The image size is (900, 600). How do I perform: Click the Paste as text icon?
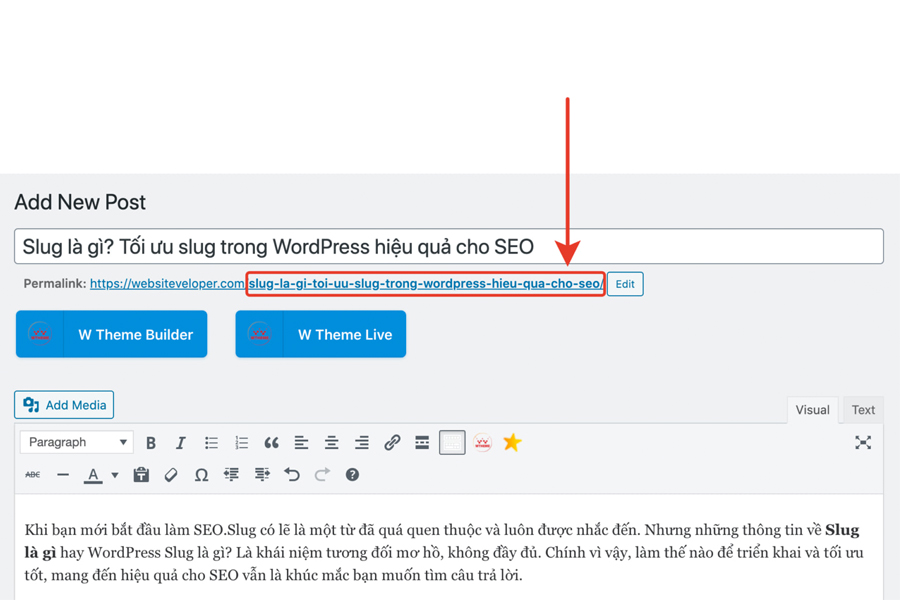[141, 475]
